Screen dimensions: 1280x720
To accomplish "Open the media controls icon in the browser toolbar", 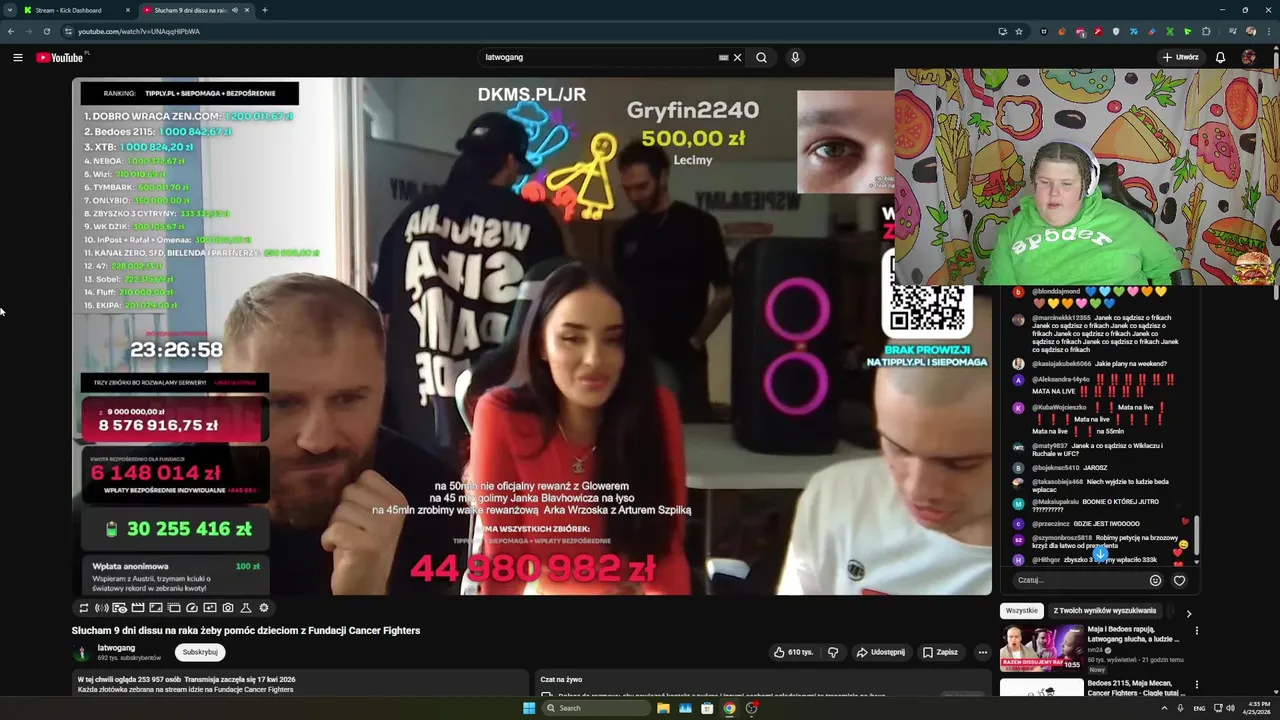I will [x=1233, y=31].
